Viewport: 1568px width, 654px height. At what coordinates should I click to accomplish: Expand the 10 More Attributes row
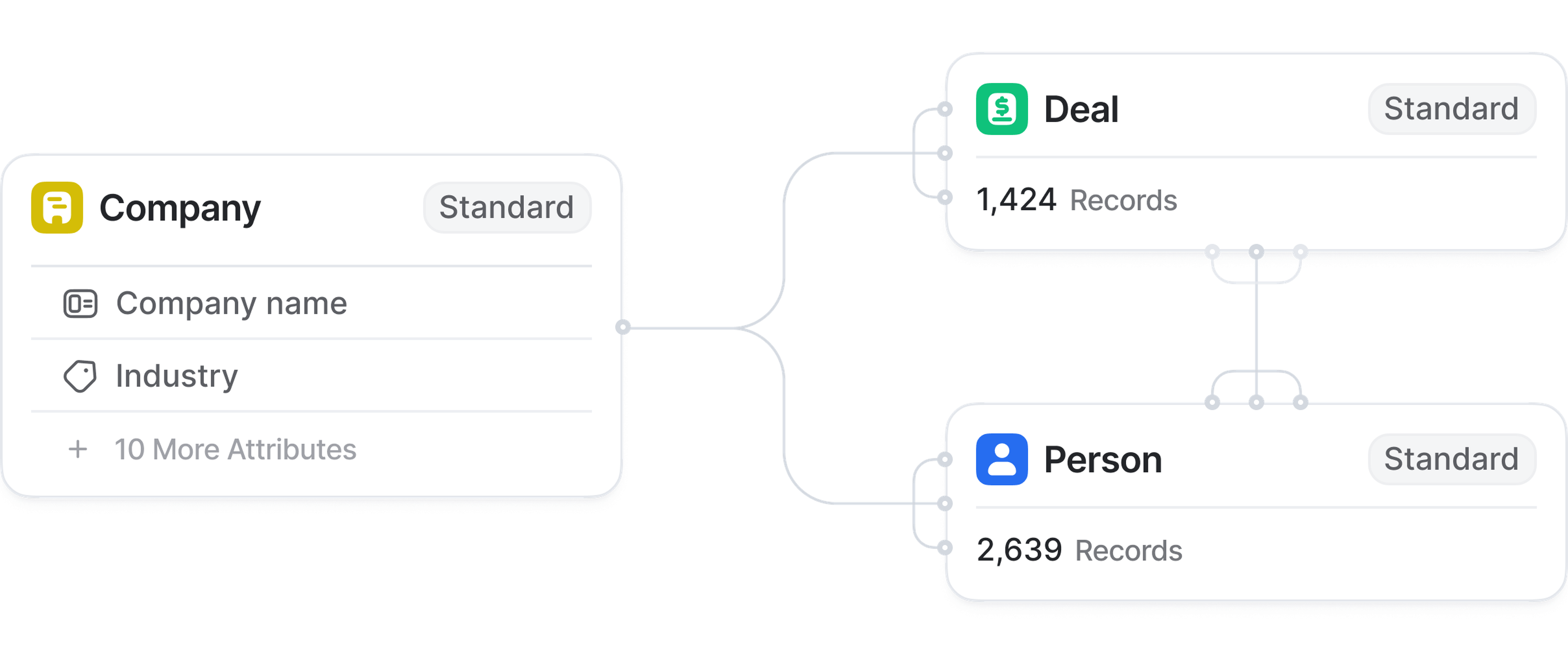(x=235, y=449)
